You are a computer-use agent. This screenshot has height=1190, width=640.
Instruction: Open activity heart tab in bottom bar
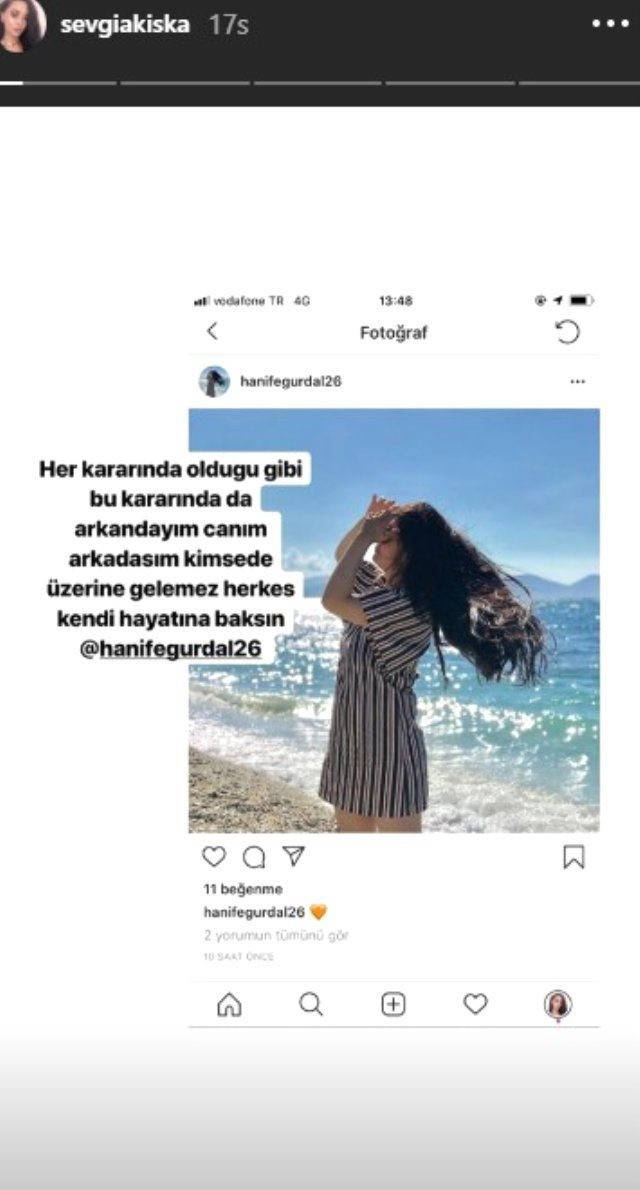pyautogui.click(x=475, y=1004)
